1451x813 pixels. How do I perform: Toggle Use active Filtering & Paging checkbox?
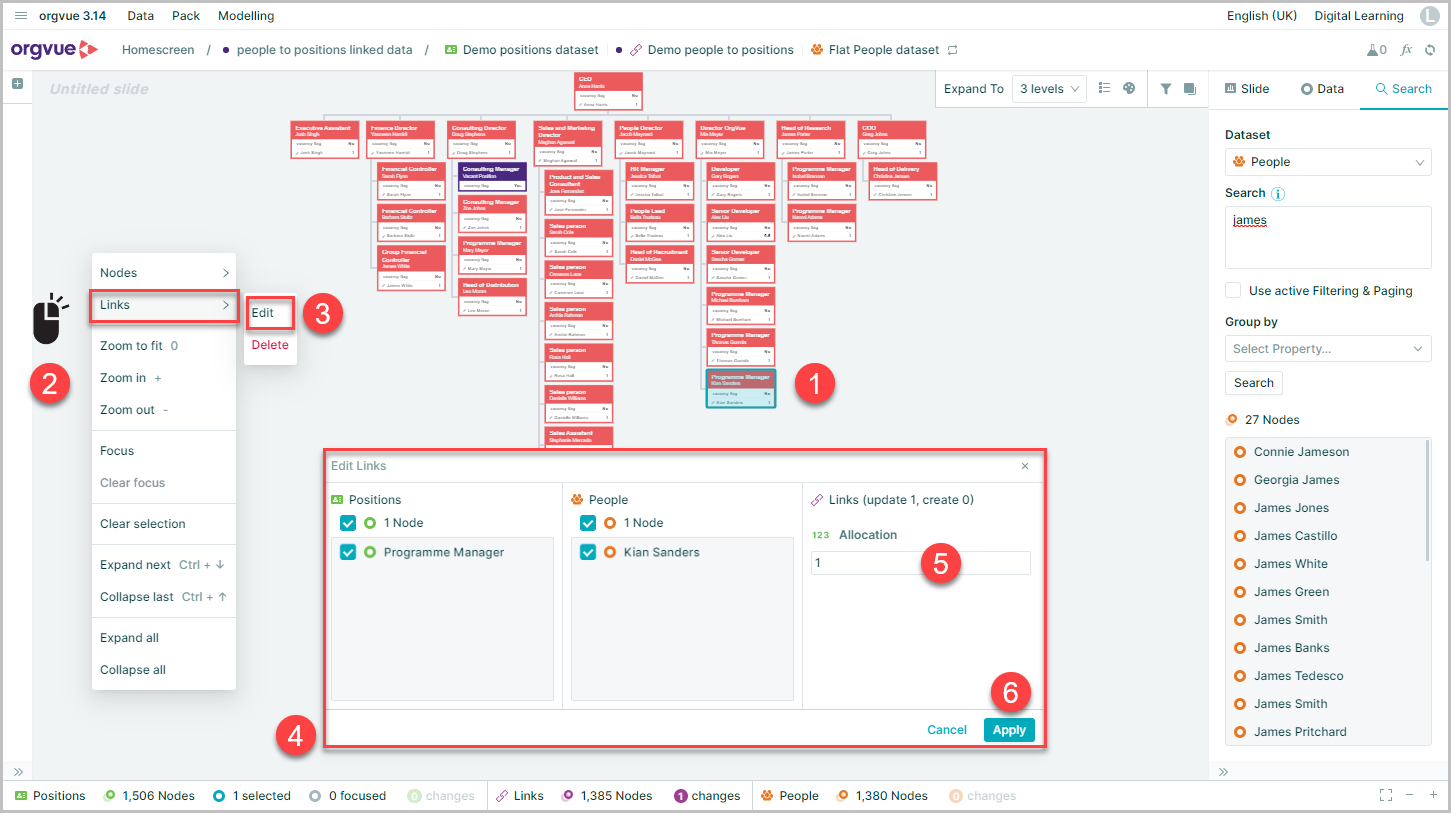[x=1233, y=290]
